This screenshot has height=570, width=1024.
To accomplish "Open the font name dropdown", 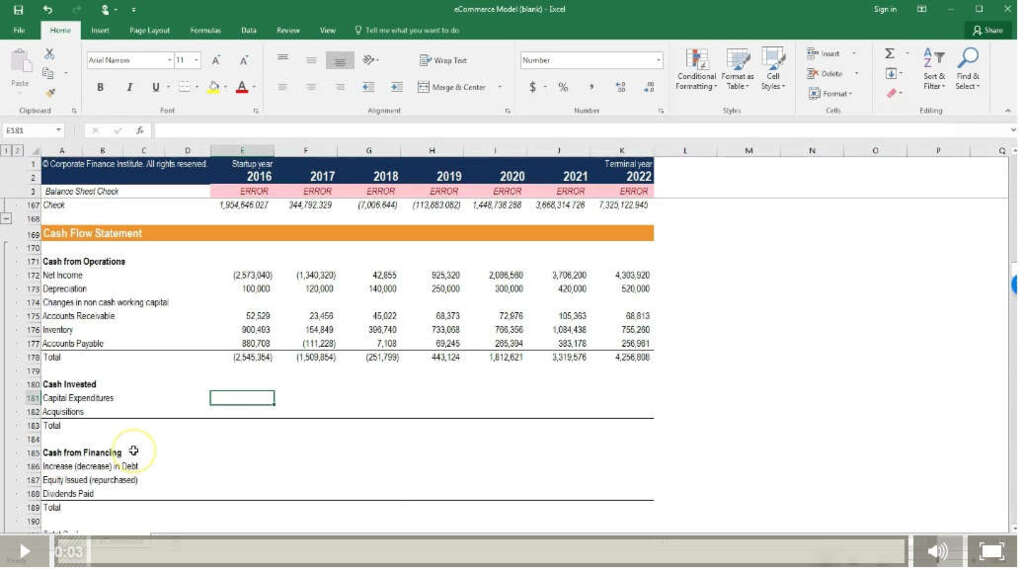I will click(168, 61).
